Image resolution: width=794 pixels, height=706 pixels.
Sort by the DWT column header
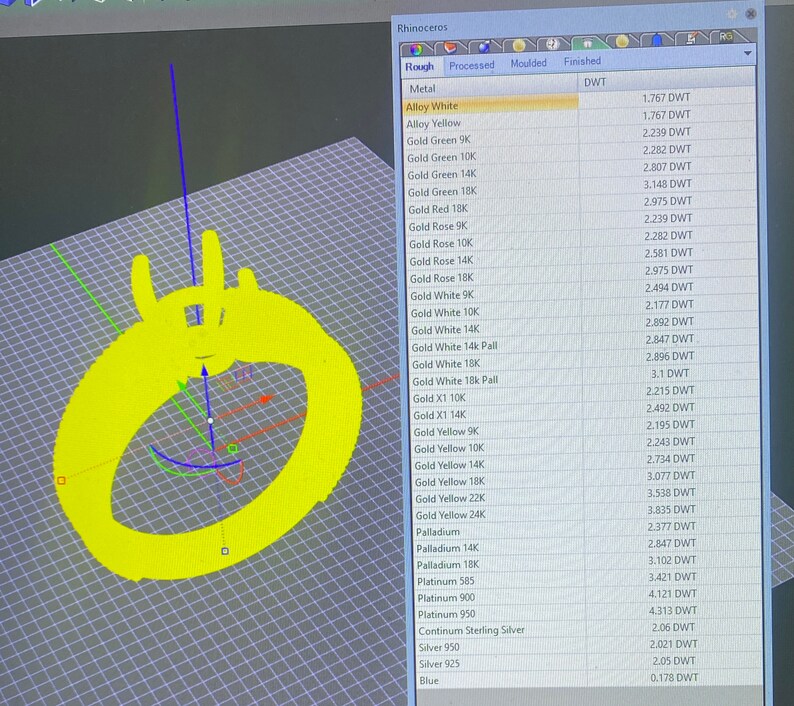tap(666, 80)
